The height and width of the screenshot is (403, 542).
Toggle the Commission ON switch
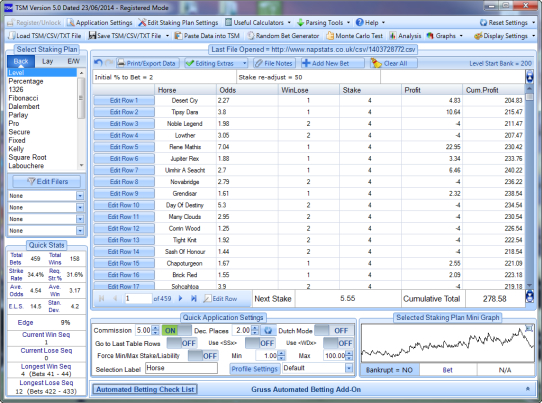pyautogui.click(x=177, y=331)
